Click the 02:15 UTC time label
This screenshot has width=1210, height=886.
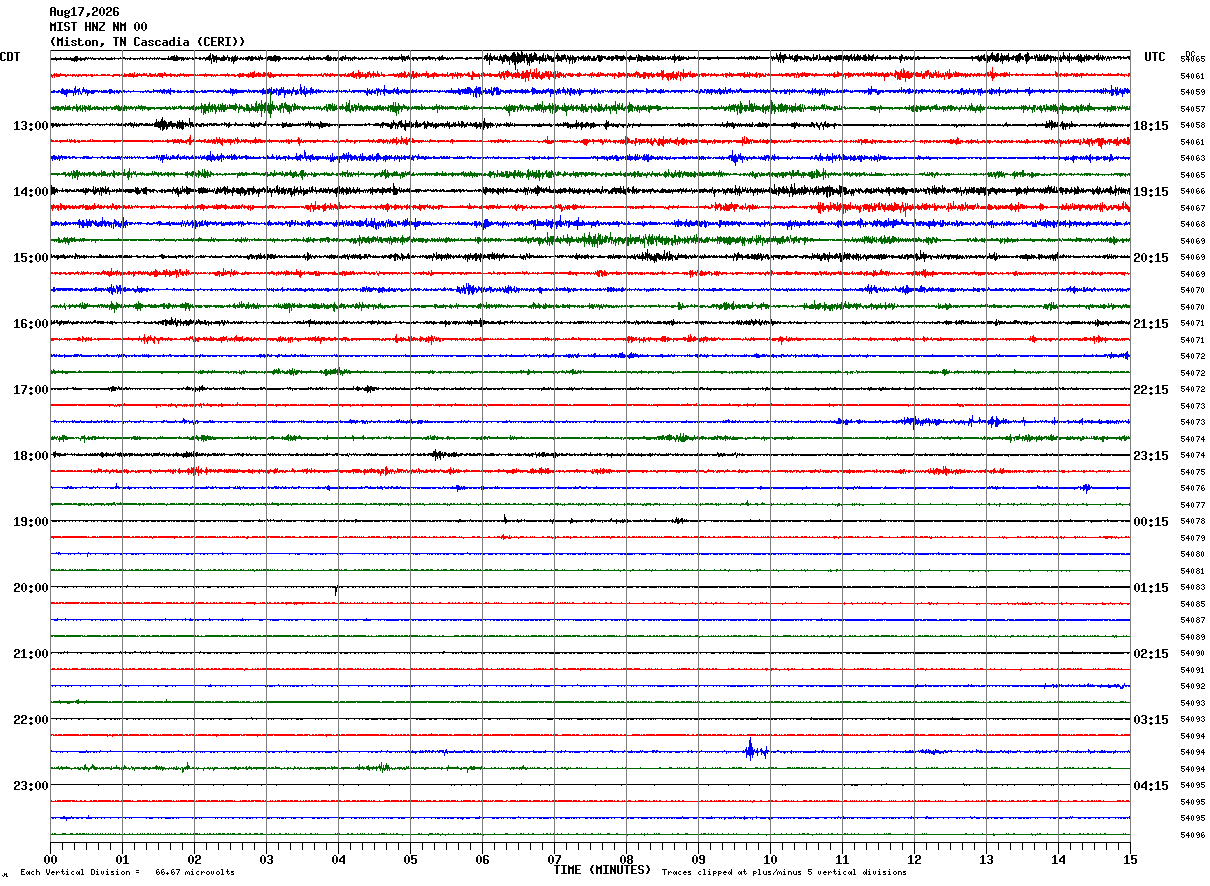point(1151,653)
